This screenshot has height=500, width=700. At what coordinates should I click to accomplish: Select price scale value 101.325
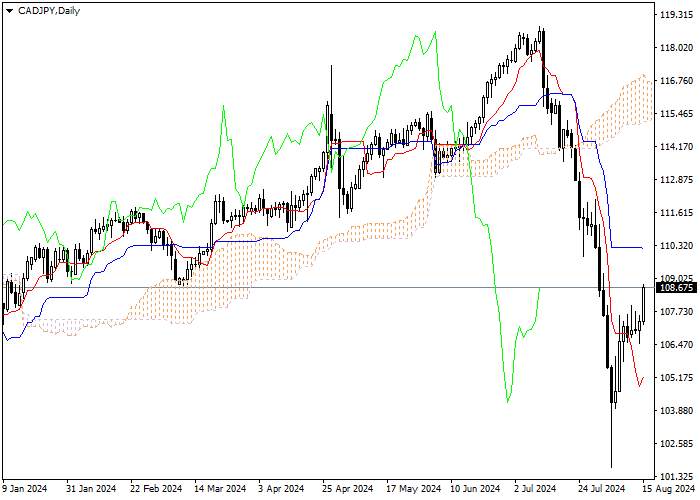[x=676, y=477]
